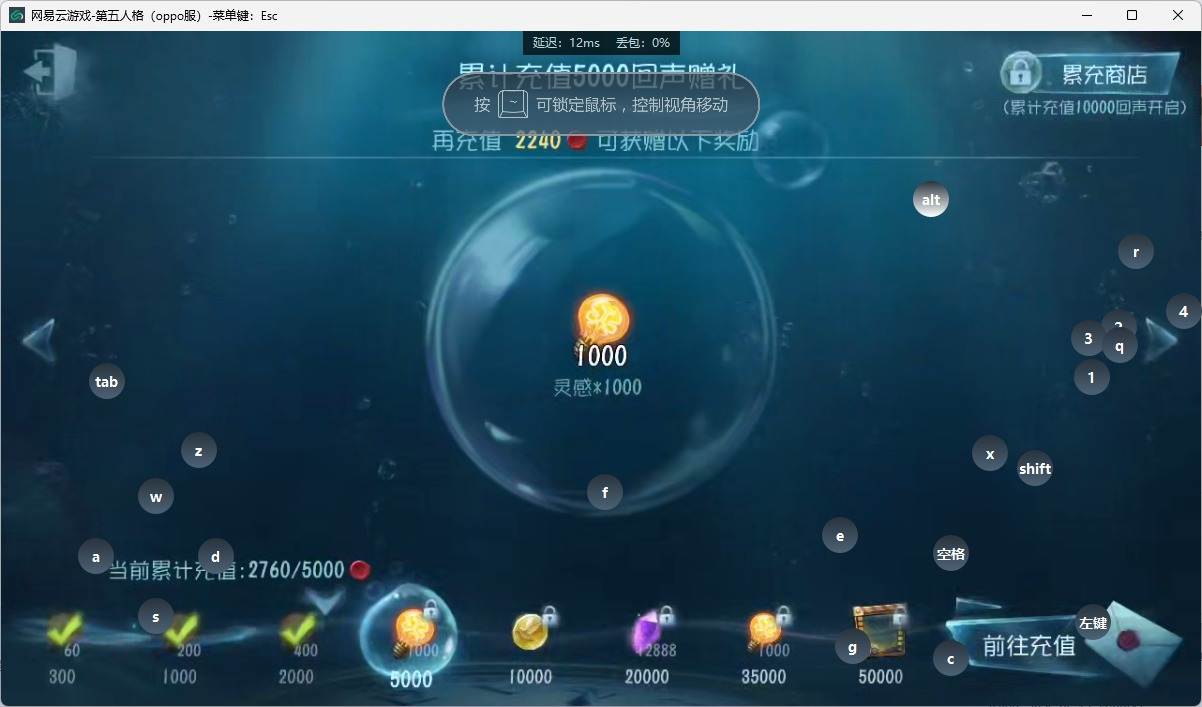Screen dimensions: 1202x707
Task: Click the letter envelope with wax seal
Action: click(1135, 642)
